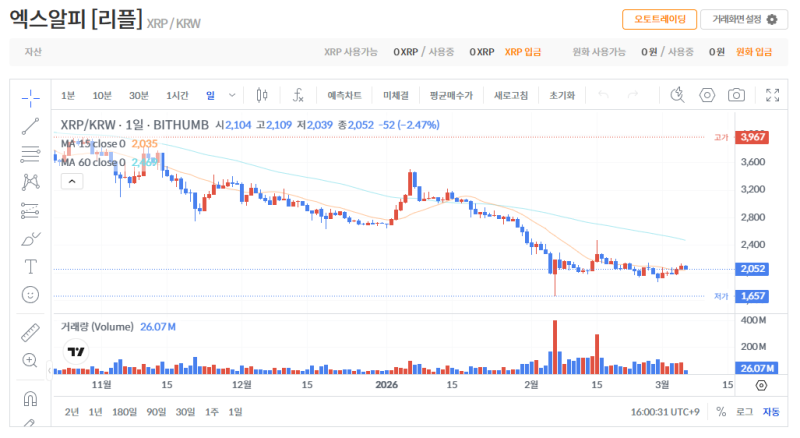Select the crosshair cursor tool

31,98
